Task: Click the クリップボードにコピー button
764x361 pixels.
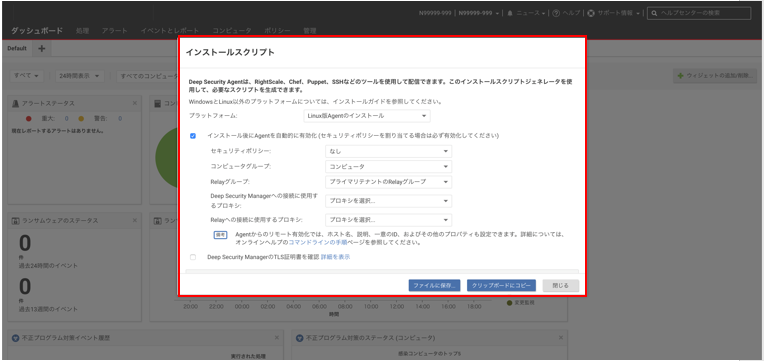Action: point(501,285)
